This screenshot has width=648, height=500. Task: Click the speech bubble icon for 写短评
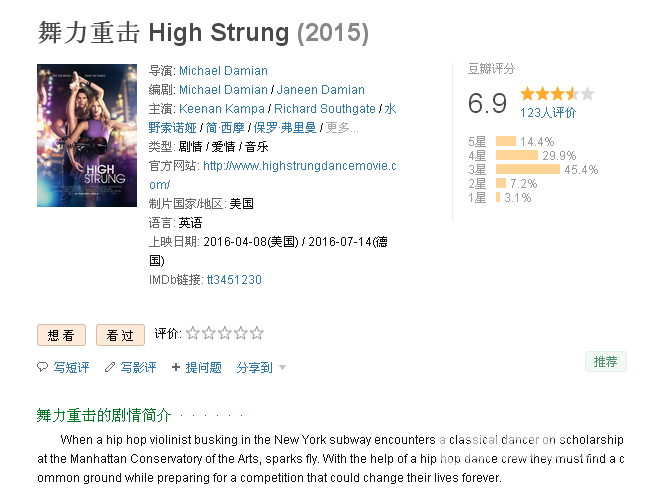pyautogui.click(x=42, y=367)
